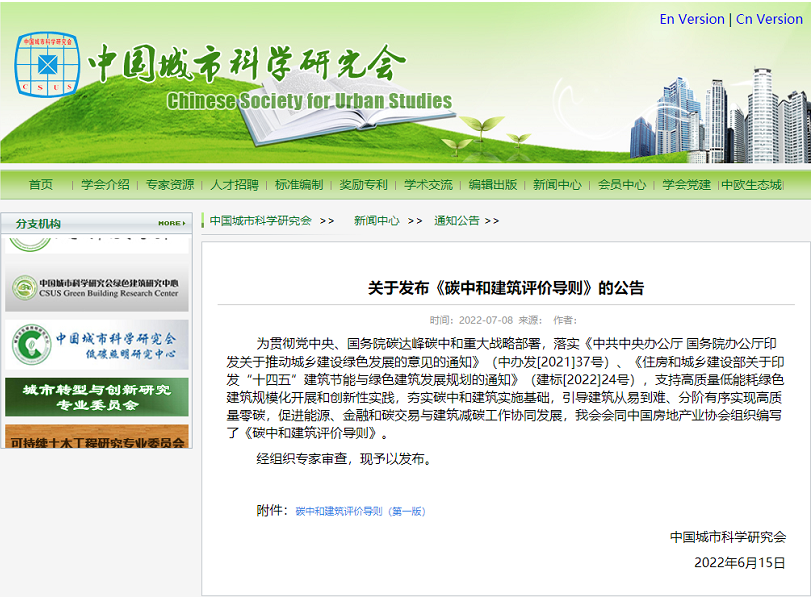Screen dimensions: 812x599
Task: Open the 专家资源 menu item
Action: click(x=170, y=184)
